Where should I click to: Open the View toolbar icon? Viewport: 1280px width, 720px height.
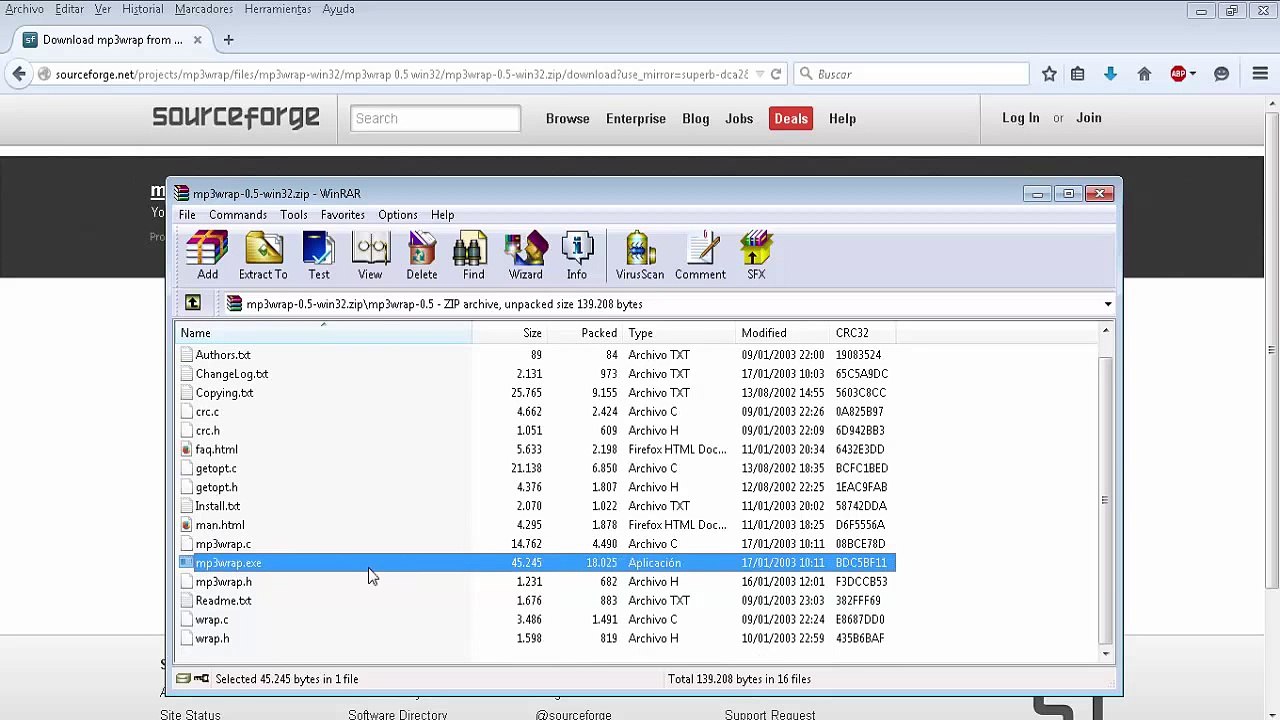click(x=370, y=256)
